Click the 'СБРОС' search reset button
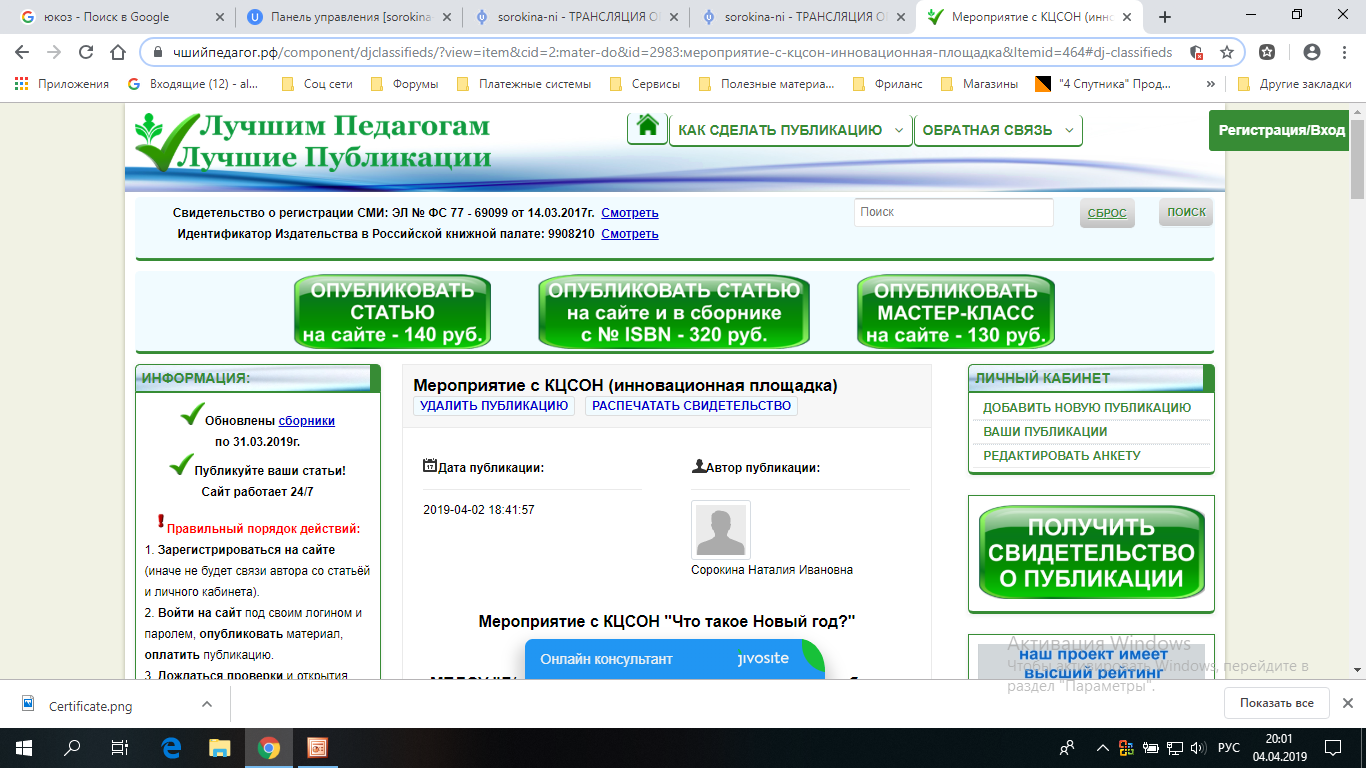 coord(1107,213)
